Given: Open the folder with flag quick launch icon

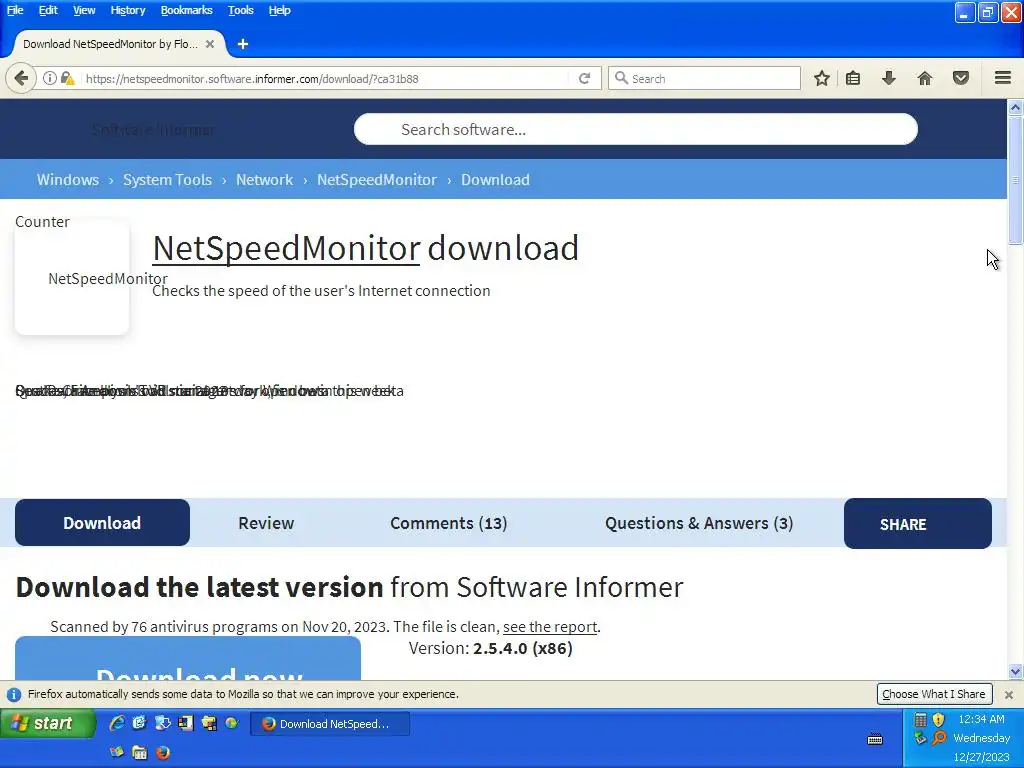Looking at the screenshot, I should click(209, 723).
